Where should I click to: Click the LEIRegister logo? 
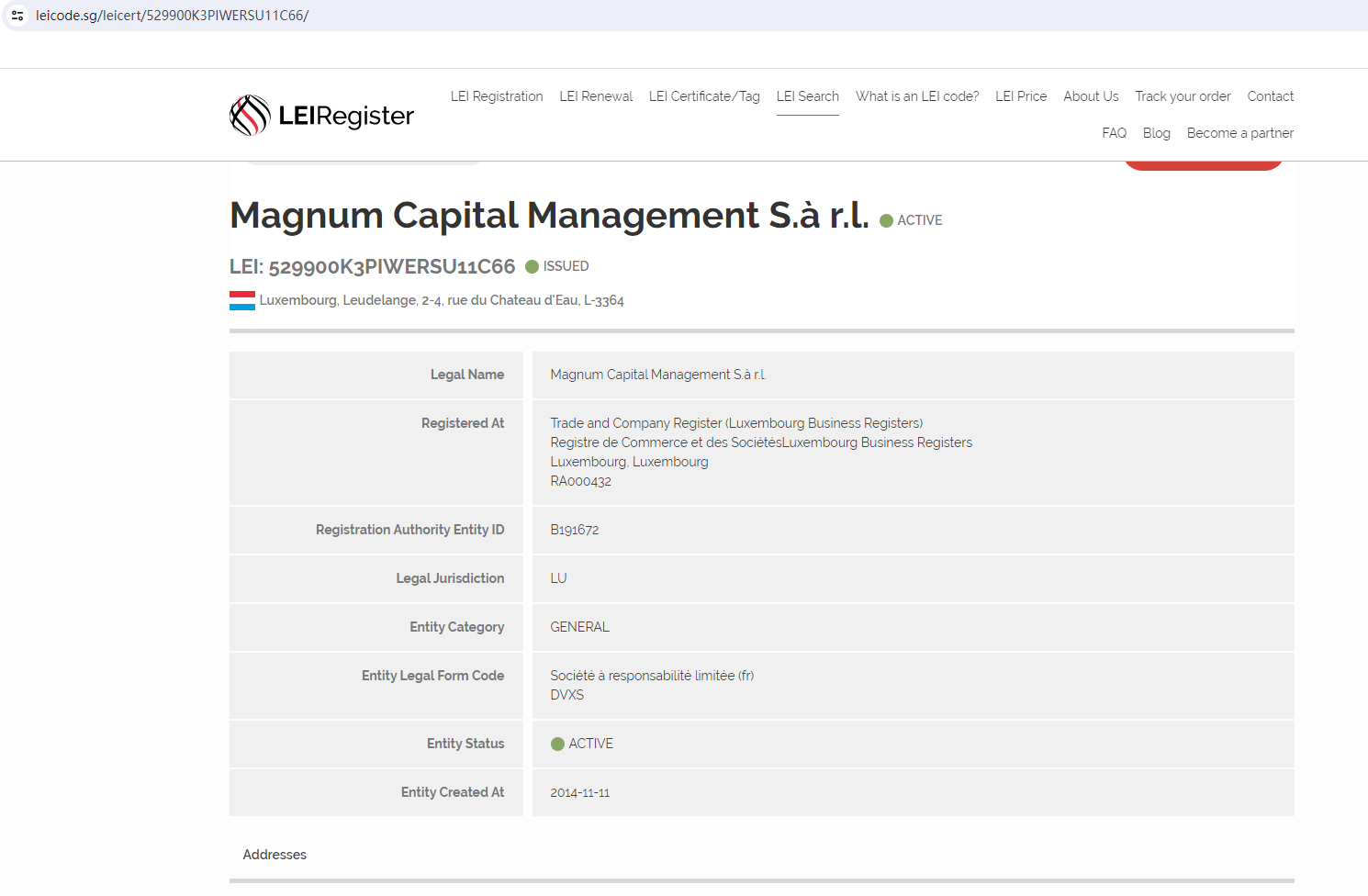[x=321, y=116]
